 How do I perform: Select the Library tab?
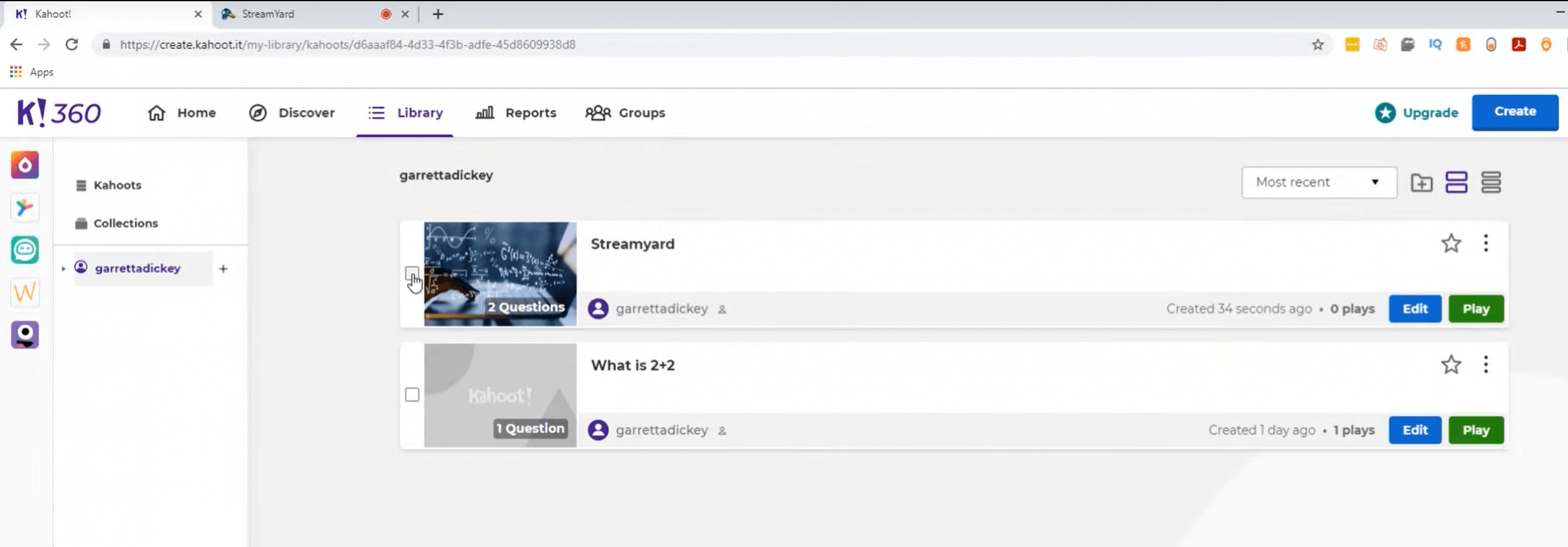click(x=405, y=113)
